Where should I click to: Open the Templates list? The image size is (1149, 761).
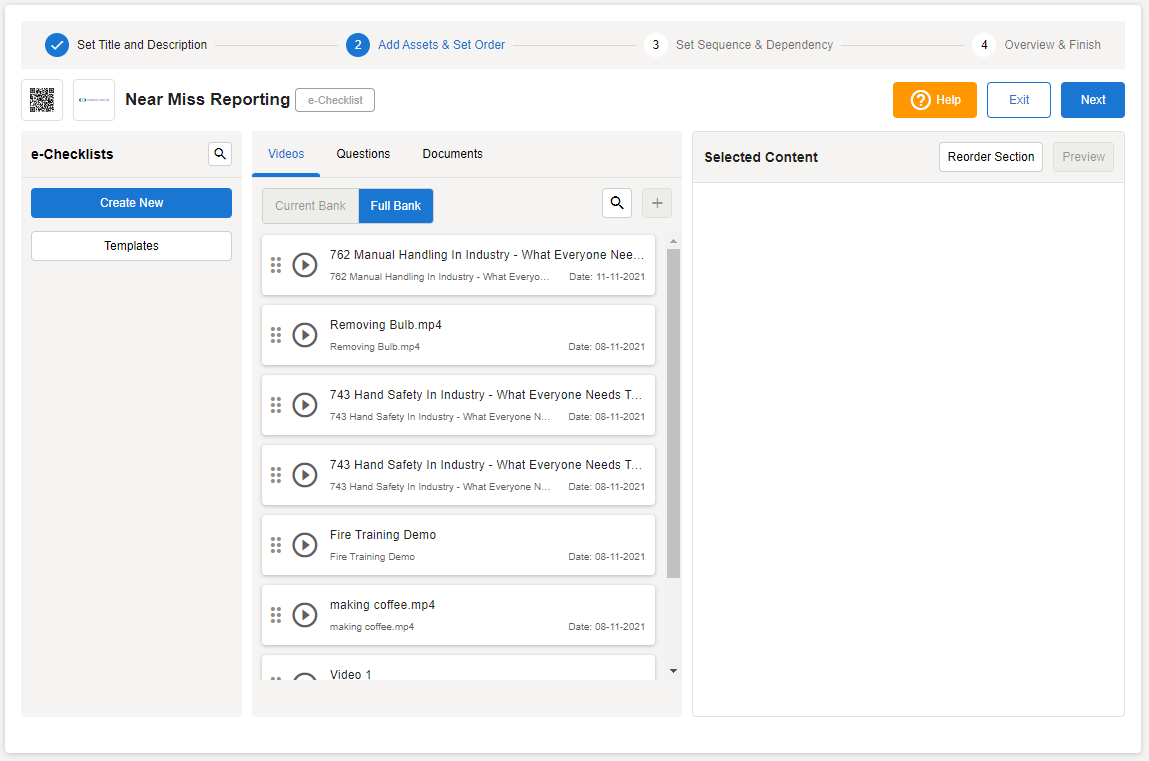[x=131, y=246]
